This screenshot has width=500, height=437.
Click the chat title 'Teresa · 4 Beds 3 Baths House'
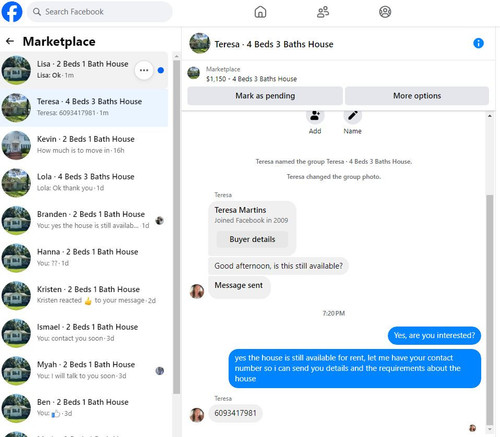point(274,44)
